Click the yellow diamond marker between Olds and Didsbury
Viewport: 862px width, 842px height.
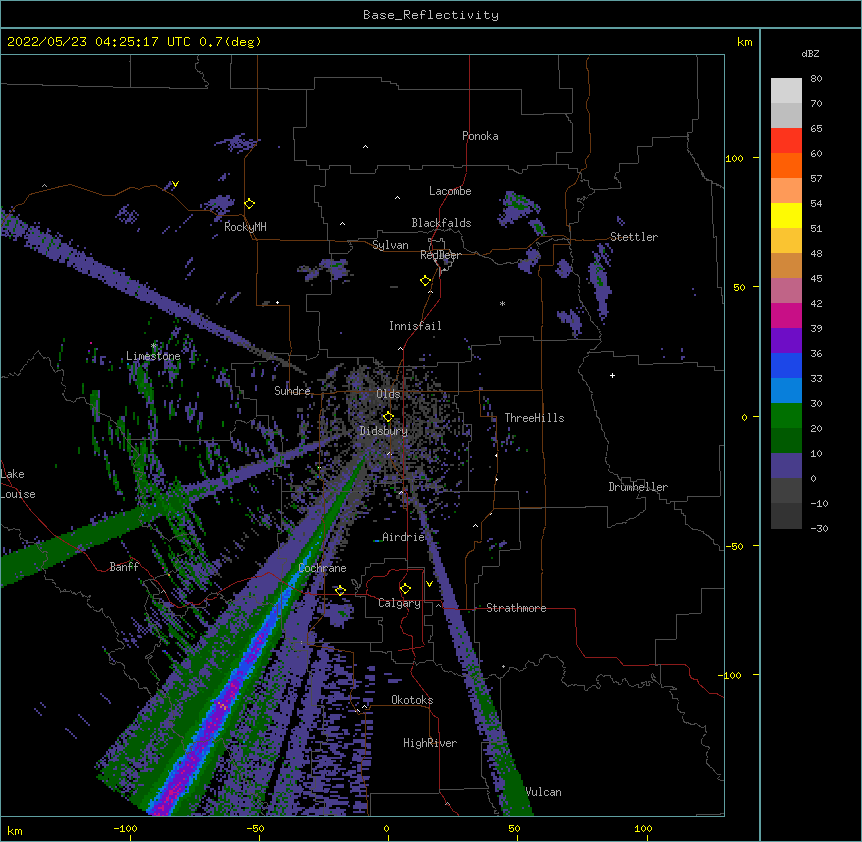pos(388,417)
